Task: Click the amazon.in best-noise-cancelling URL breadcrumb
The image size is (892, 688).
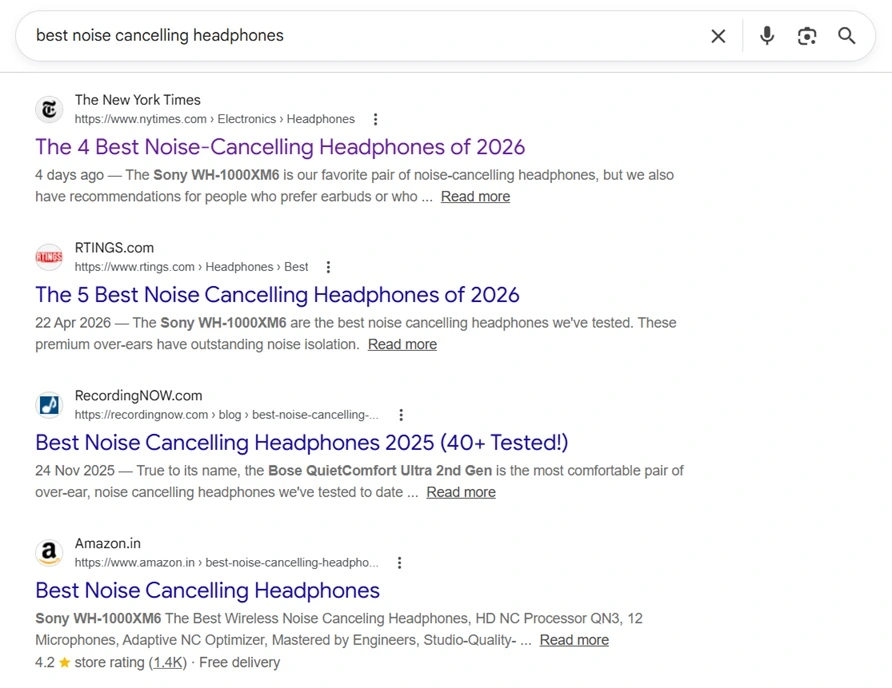Action: tap(226, 563)
